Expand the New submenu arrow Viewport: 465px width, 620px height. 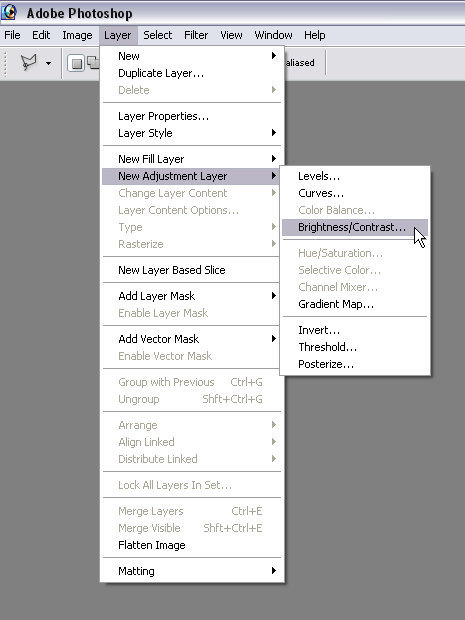274,56
